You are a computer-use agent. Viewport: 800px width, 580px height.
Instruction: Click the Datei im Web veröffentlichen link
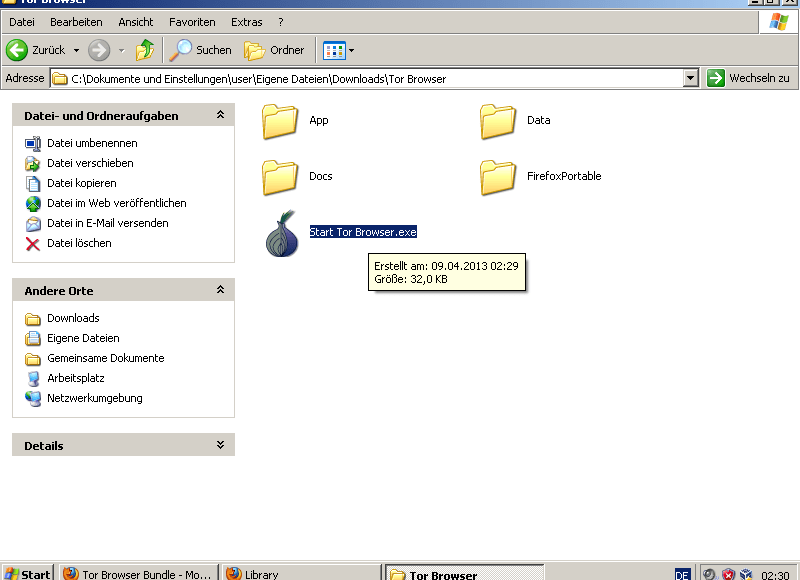(117, 204)
